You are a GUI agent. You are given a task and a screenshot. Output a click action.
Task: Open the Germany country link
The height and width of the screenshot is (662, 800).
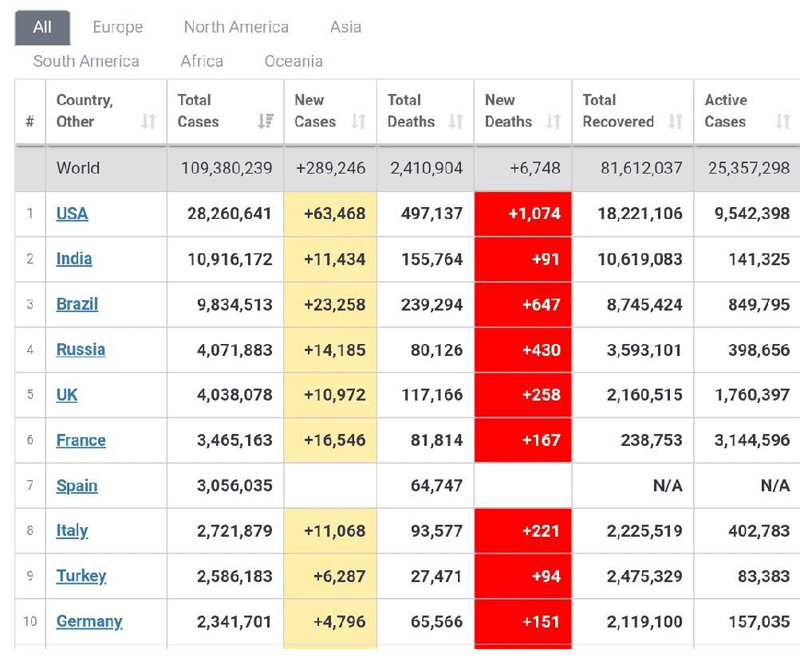click(x=89, y=621)
